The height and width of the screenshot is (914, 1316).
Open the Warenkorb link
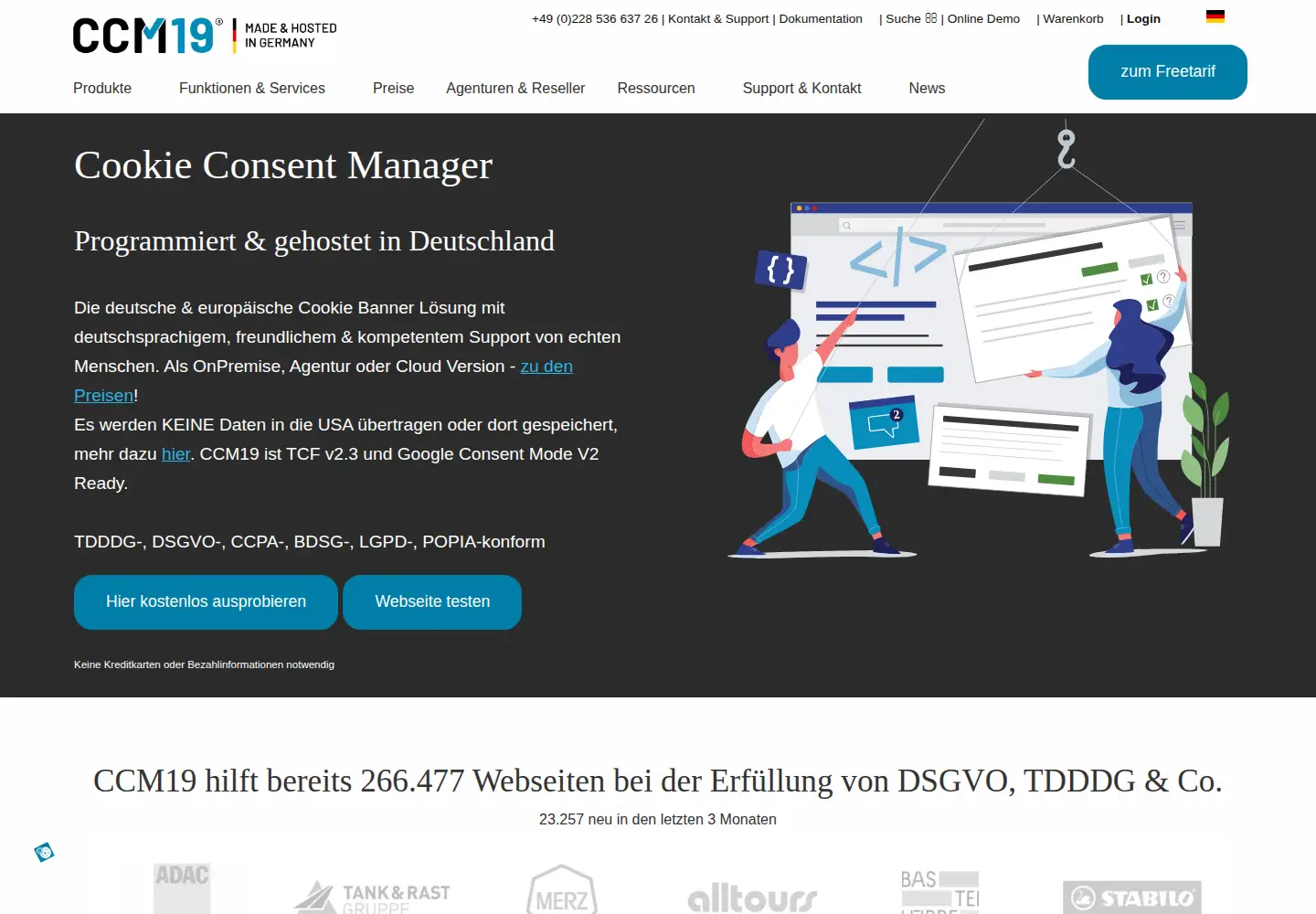tap(1073, 18)
